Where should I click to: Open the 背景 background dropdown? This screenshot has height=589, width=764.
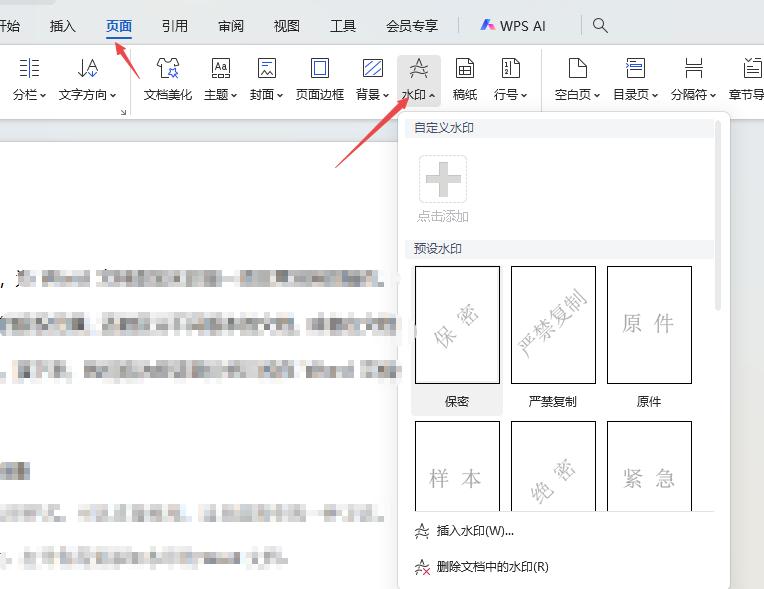pos(372,79)
